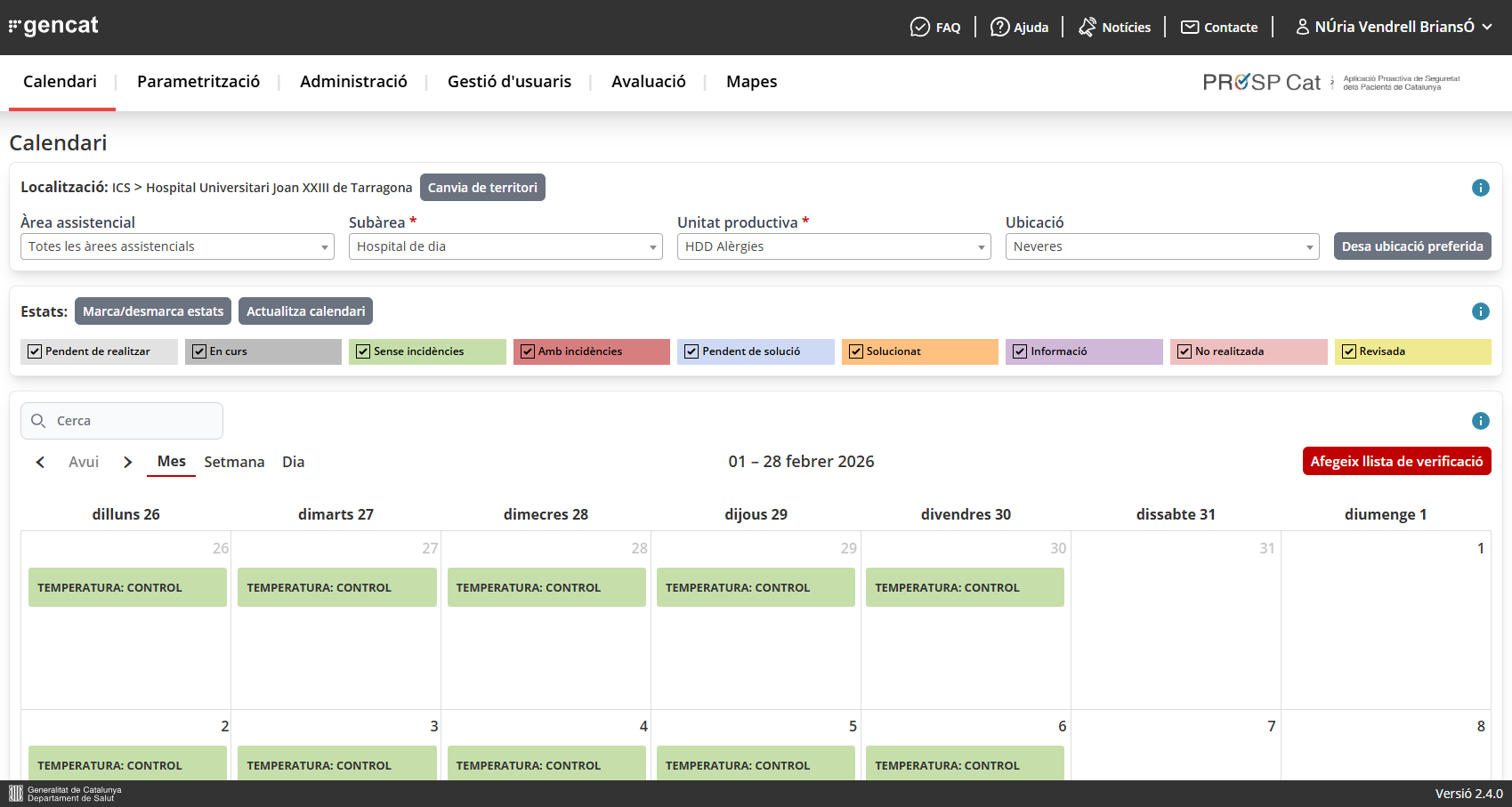Toggle Pendent de solució checkbox
The image size is (1512, 807).
(691, 351)
